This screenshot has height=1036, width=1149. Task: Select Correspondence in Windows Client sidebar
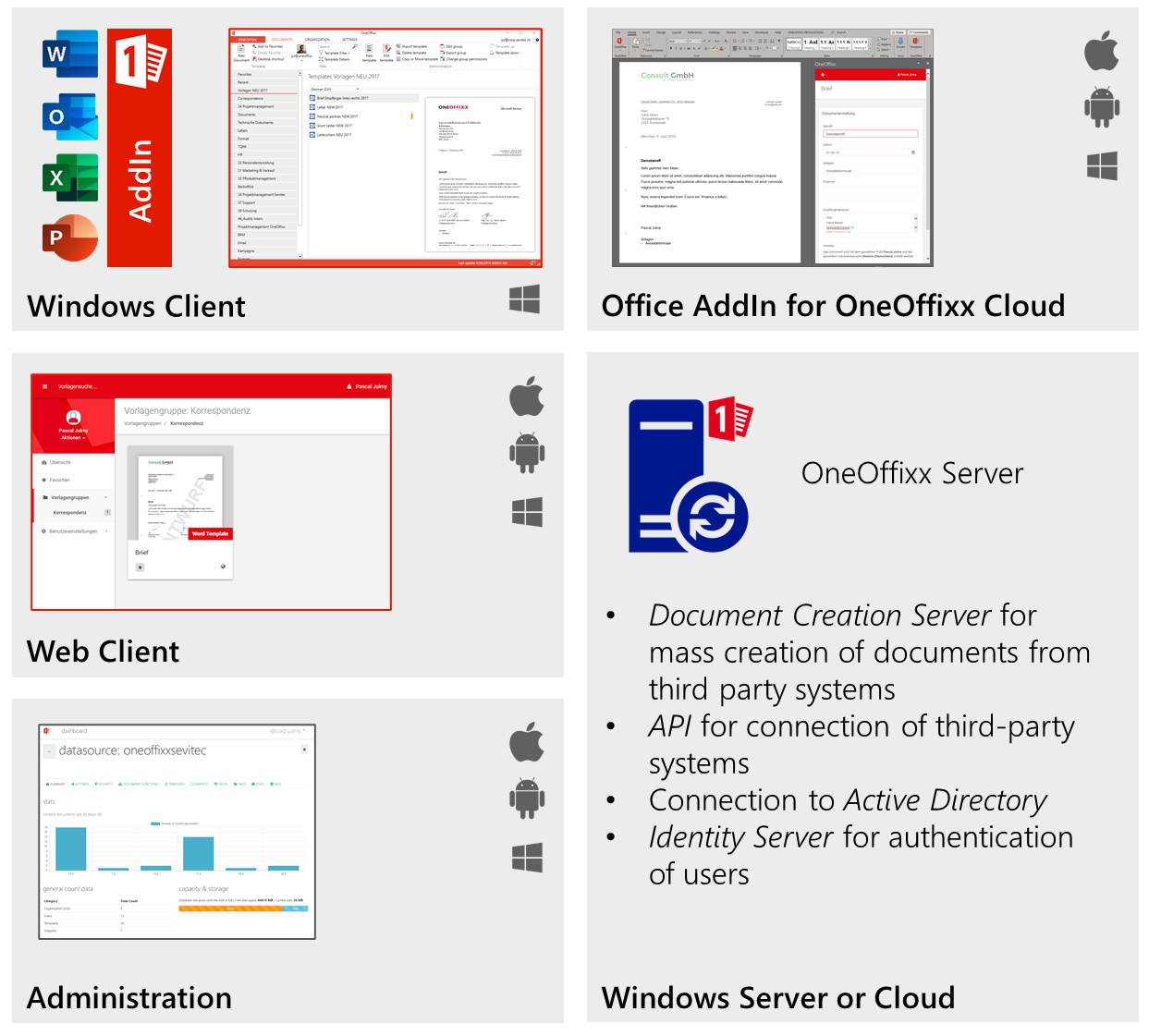pos(266,98)
